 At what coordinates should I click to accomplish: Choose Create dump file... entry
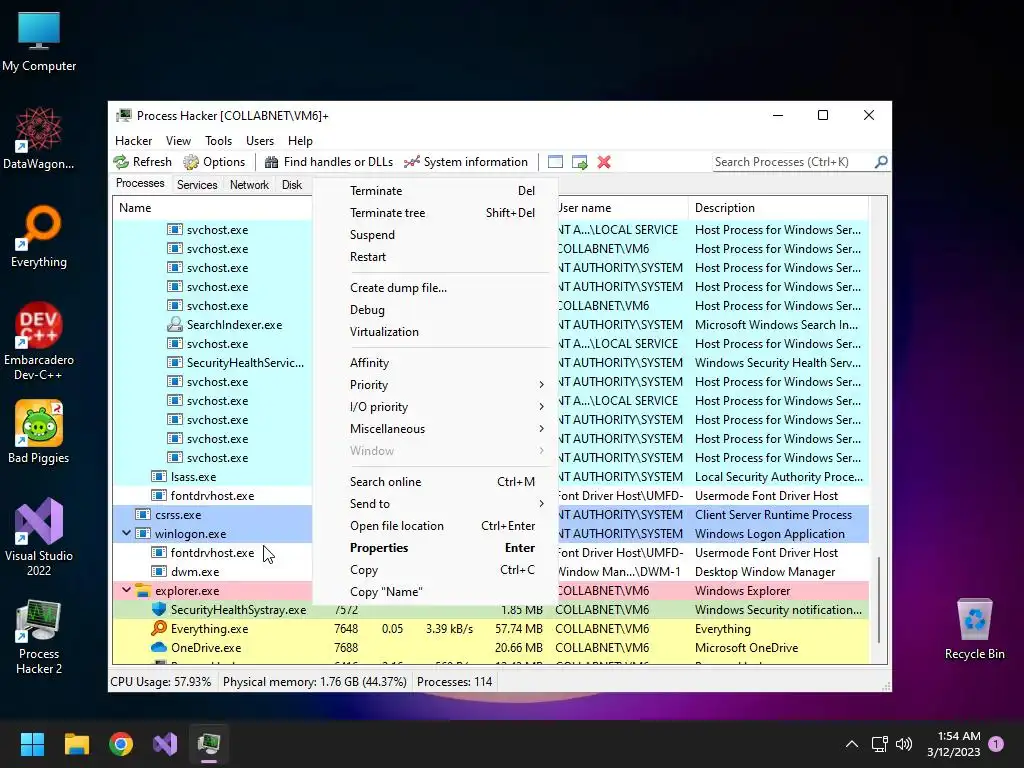(436, 288)
